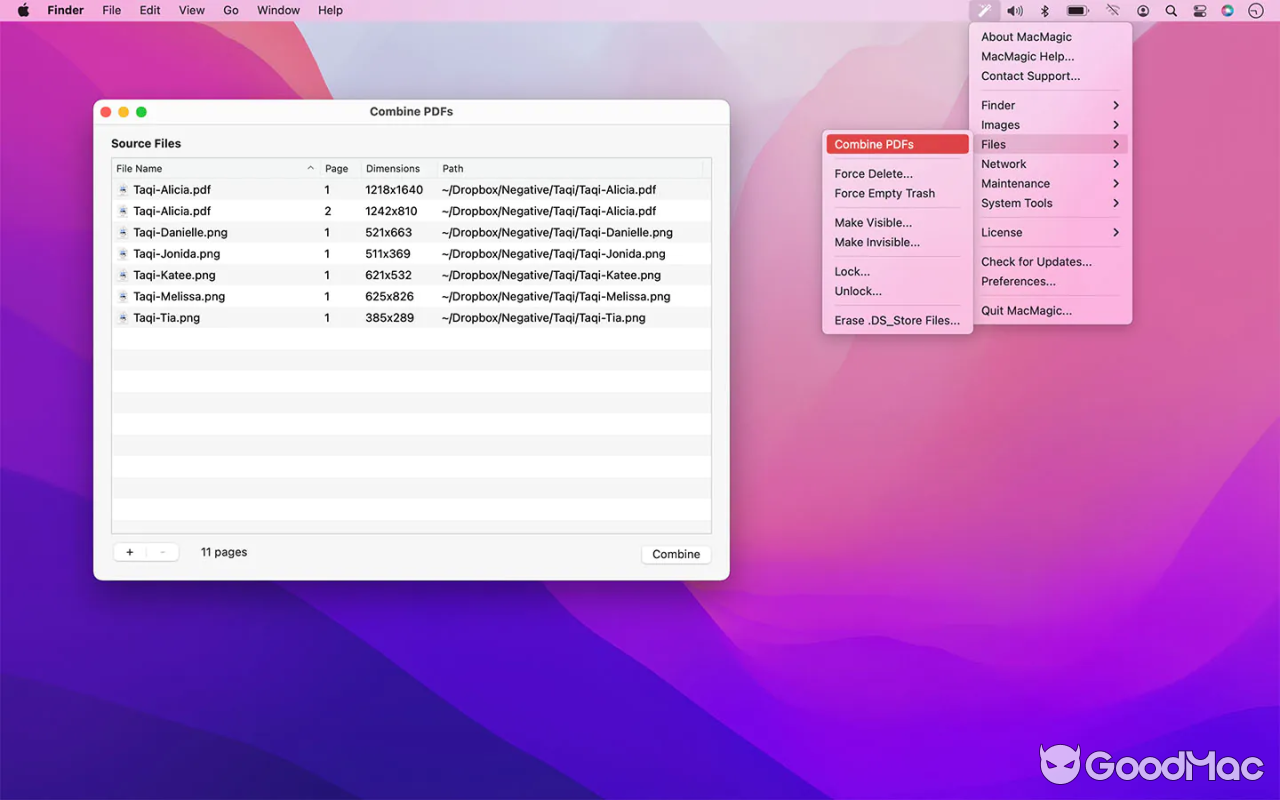Viewport: 1280px width, 800px height.
Task: Choose Force Empty Trash
Action: click(884, 193)
